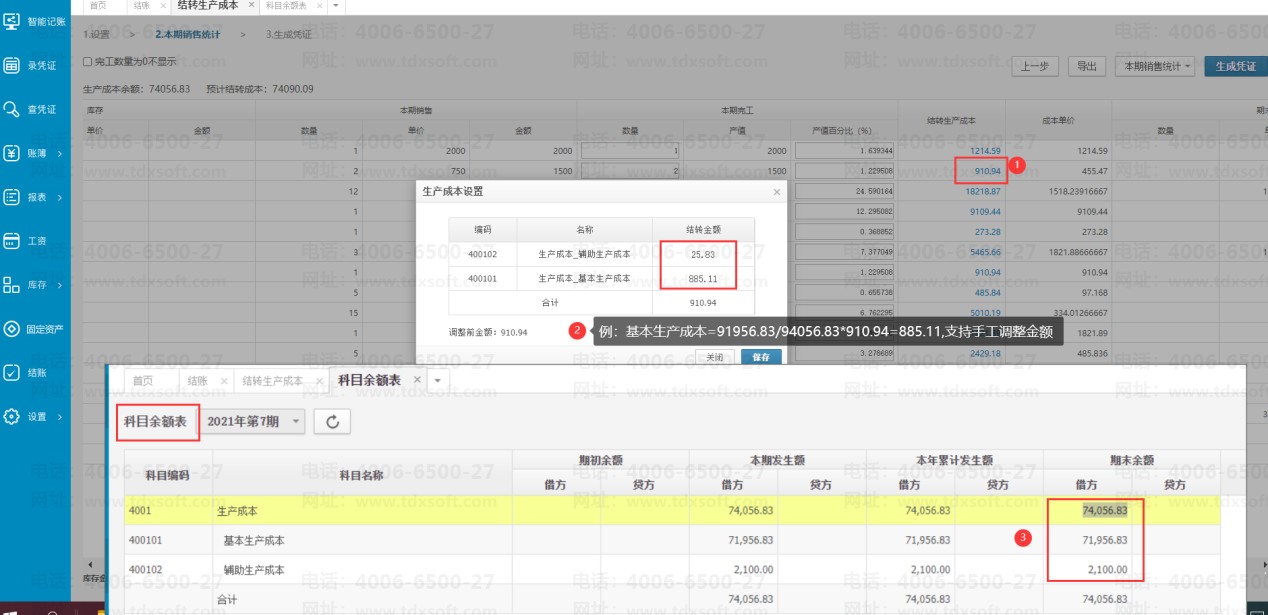Screen dimensions: 1268x615
Task: Click the 生成凭证 button
Action: pyautogui.click(x=1234, y=67)
